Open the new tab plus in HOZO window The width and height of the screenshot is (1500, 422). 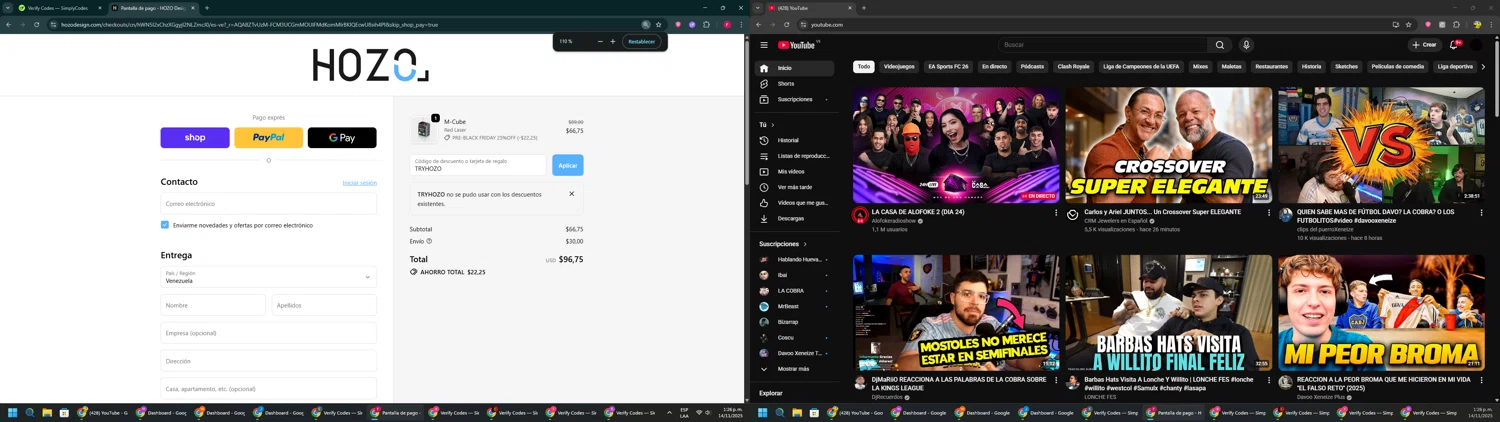(207, 8)
